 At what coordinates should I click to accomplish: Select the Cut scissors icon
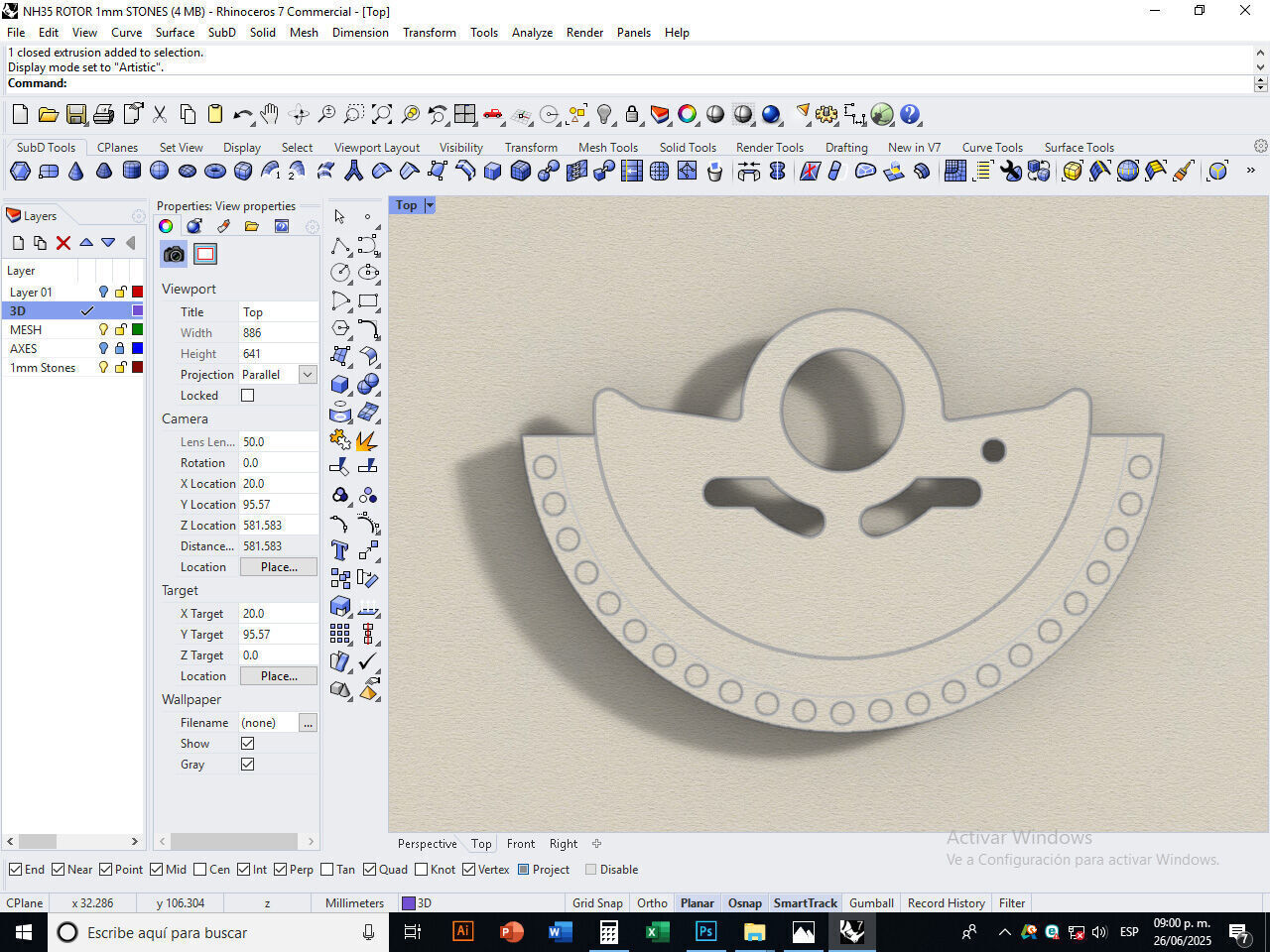tap(160, 115)
